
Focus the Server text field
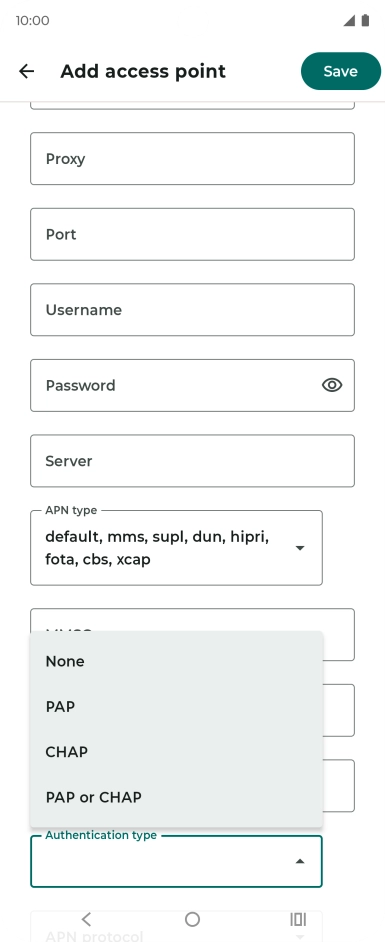point(192,461)
